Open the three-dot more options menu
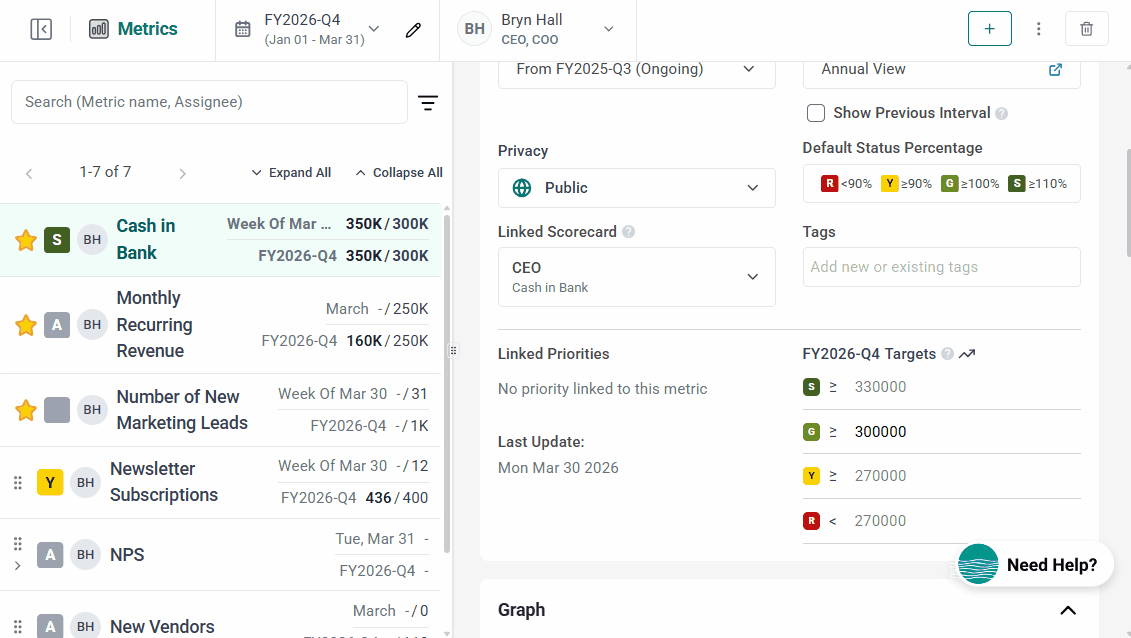The image size is (1131, 638). [x=1039, y=29]
